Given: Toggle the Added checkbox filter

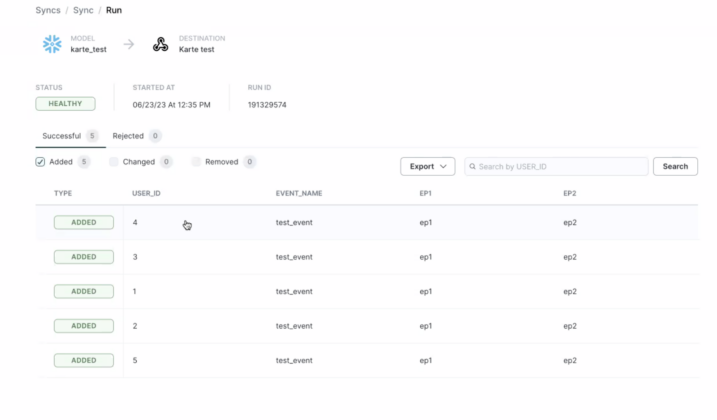Looking at the screenshot, I should click(41, 162).
